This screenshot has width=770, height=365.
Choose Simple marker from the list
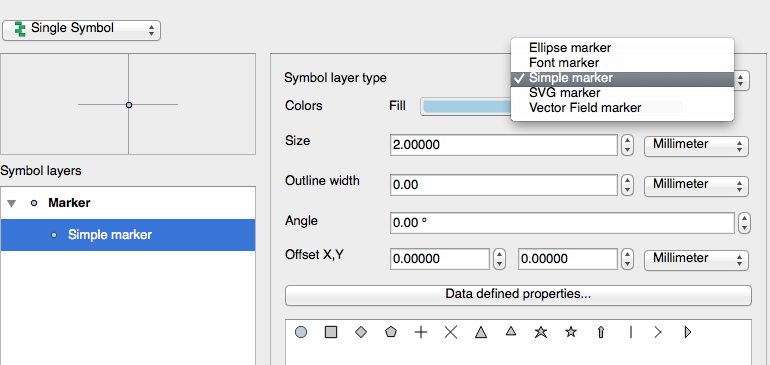click(x=623, y=78)
